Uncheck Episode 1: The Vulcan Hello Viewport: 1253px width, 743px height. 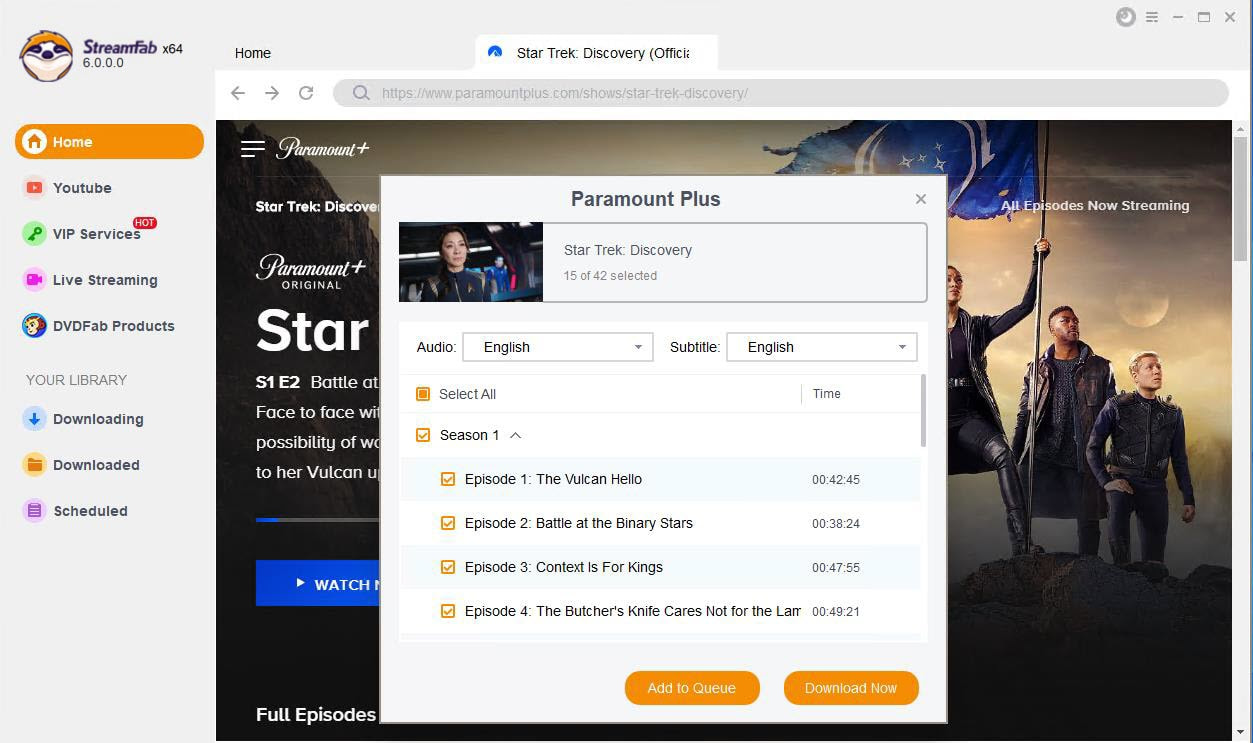click(x=447, y=479)
